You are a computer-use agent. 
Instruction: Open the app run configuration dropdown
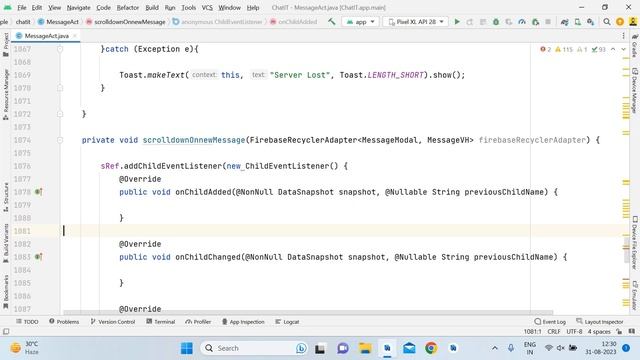(360, 22)
